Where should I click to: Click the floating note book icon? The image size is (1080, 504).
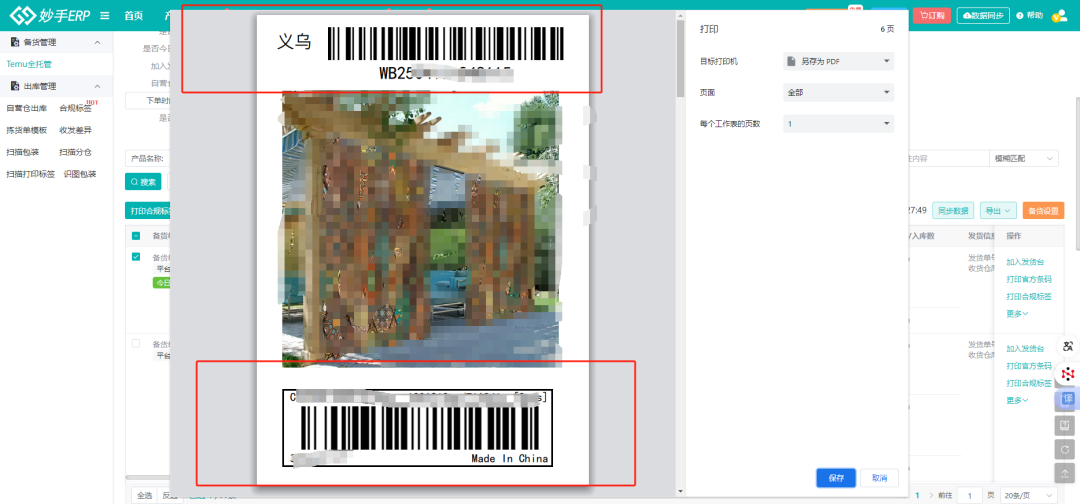tap(1065, 426)
